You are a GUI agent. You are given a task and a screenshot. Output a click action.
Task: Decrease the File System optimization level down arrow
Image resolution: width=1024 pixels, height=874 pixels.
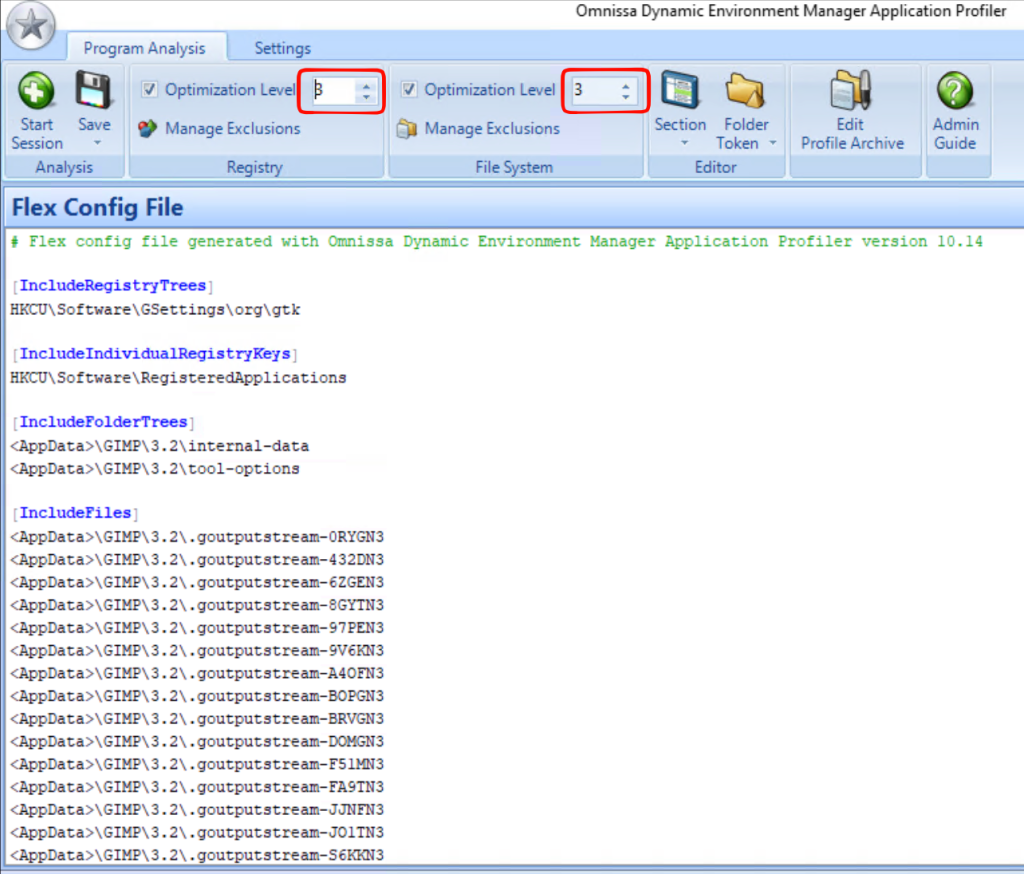coord(626,97)
